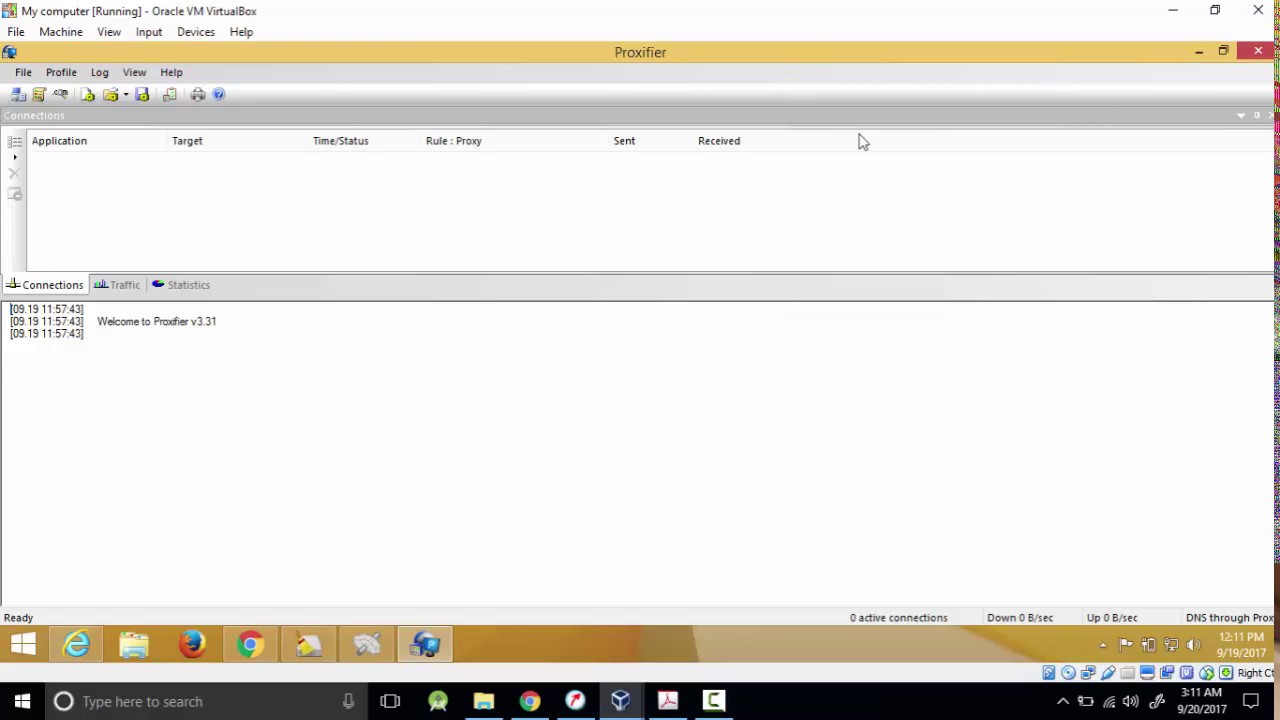Image resolution: width=1280 pixels, height=720 pixels.
Task: Open Android Studio on host taskbar
Action: click(x=437, y=702)
